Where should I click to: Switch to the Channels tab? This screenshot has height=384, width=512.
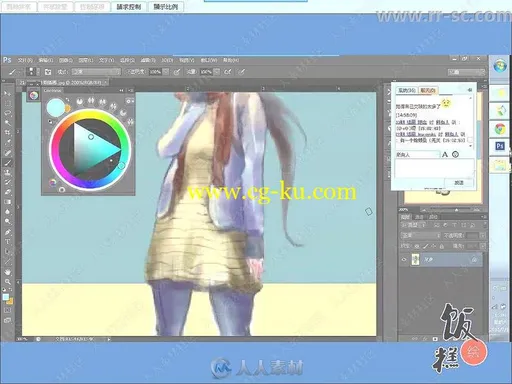419,217
